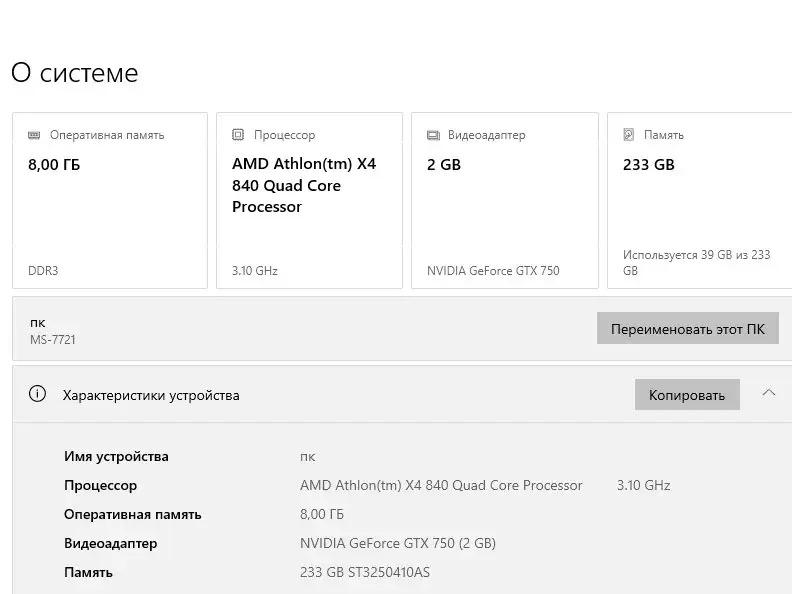Click the 233 GB heading in Память card

649,165
